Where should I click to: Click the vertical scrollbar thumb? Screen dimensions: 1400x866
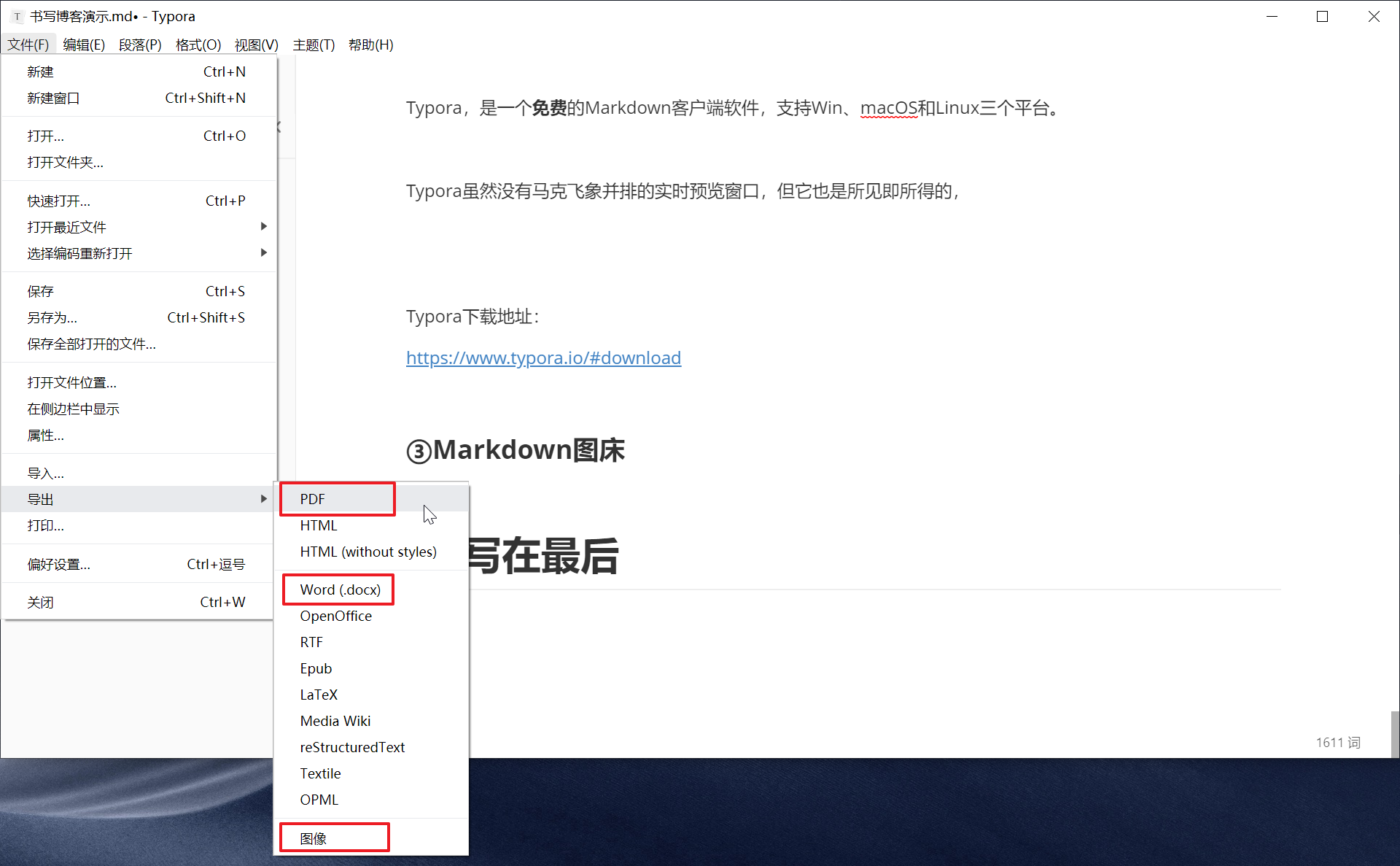coord(1394,733)
